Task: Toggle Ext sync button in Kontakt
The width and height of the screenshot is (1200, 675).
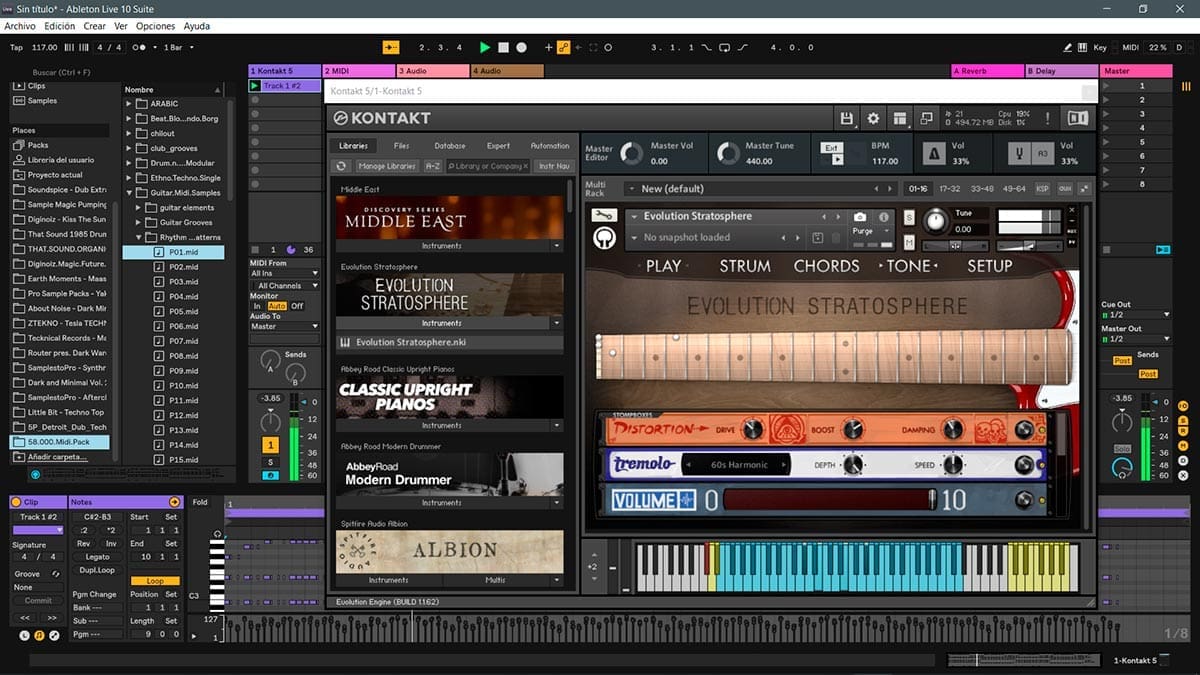Action: (831, 148)
